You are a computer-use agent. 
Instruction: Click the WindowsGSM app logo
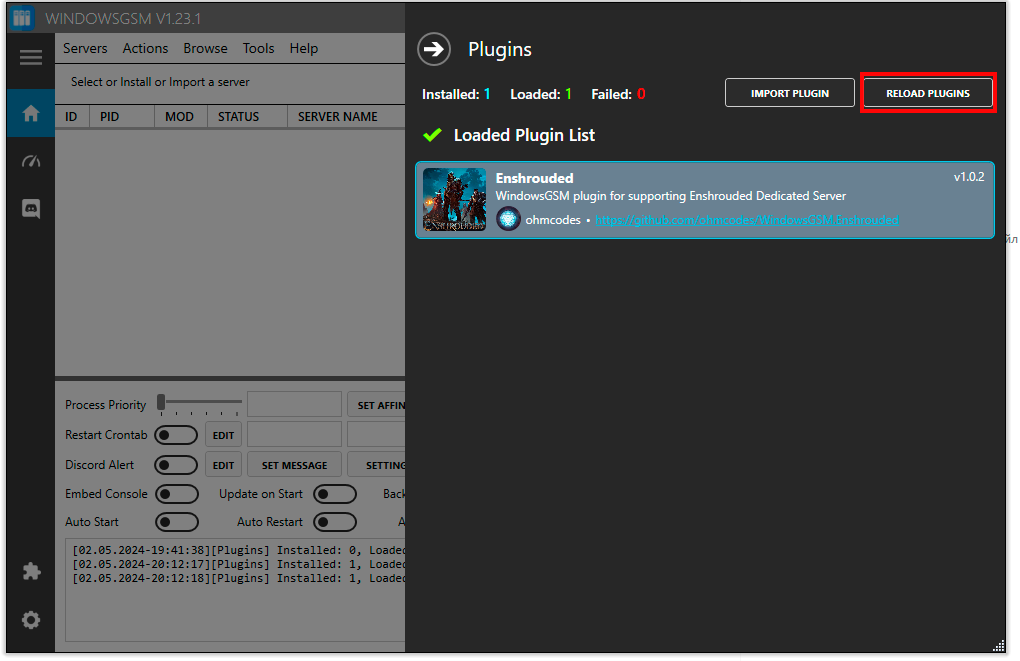click(21, 18)
